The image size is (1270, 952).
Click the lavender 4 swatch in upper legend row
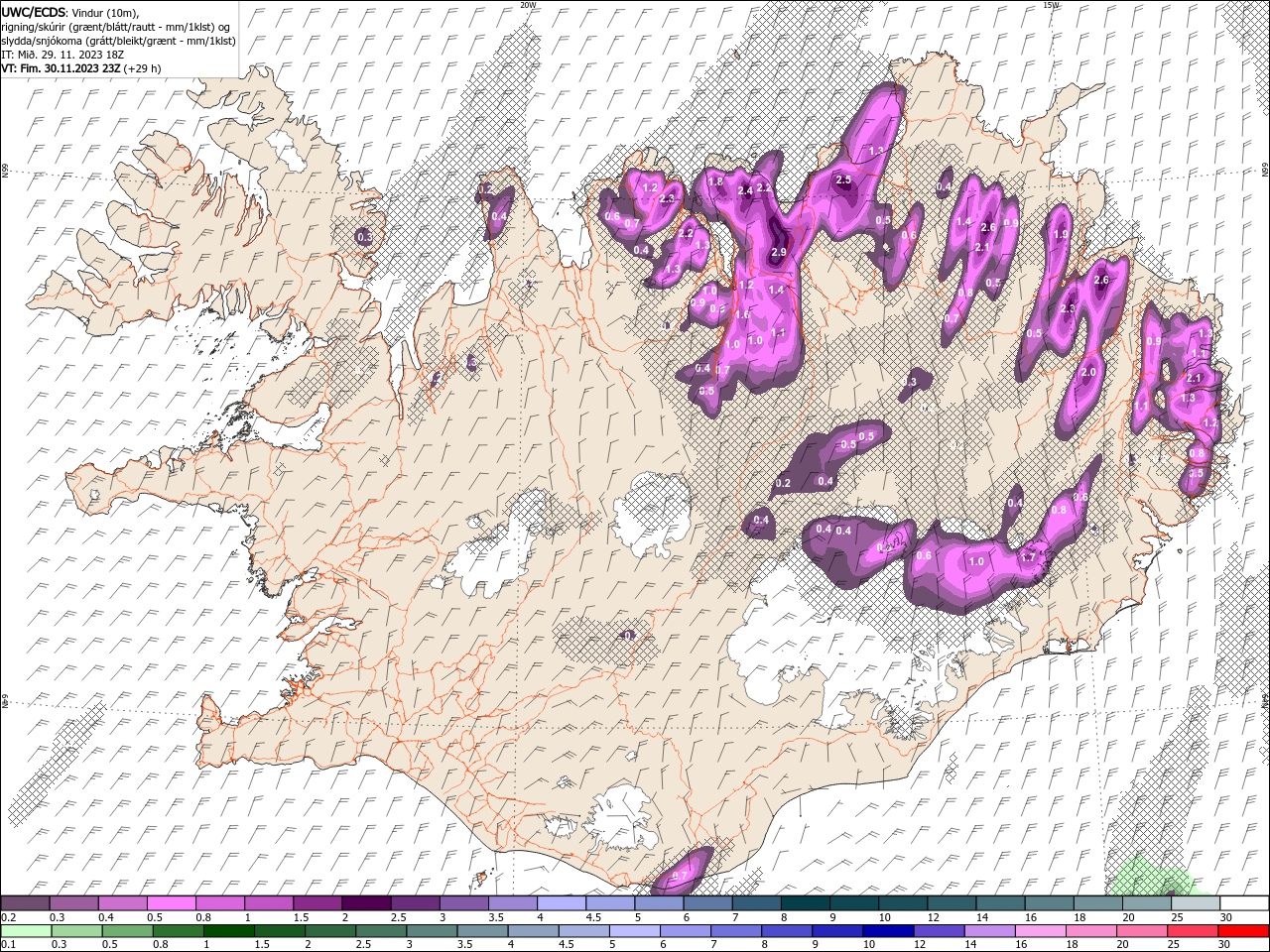coord(560,903)
